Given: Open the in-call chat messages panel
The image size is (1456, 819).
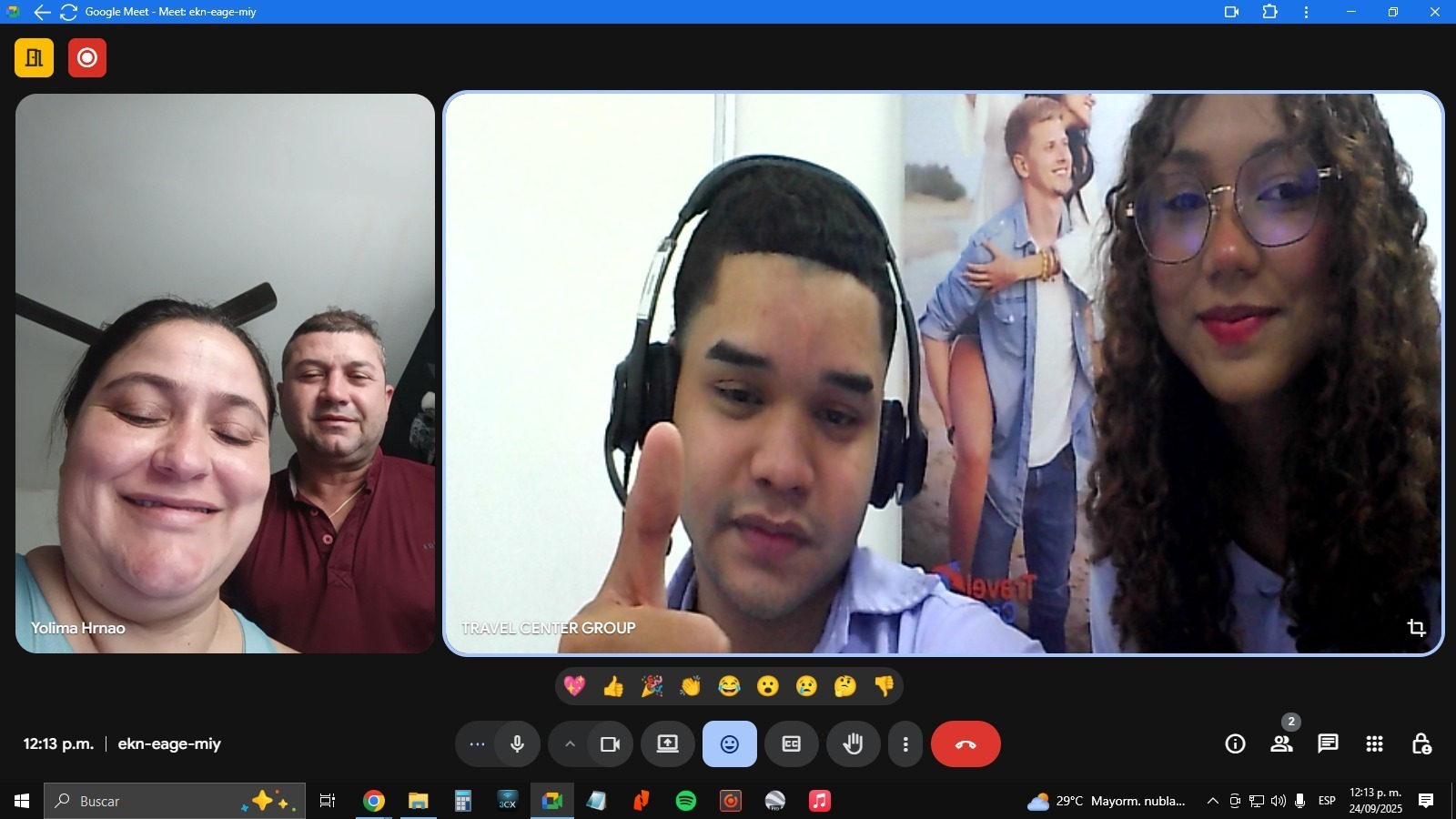Looking at the screenshot, I should click(1328, 744).
